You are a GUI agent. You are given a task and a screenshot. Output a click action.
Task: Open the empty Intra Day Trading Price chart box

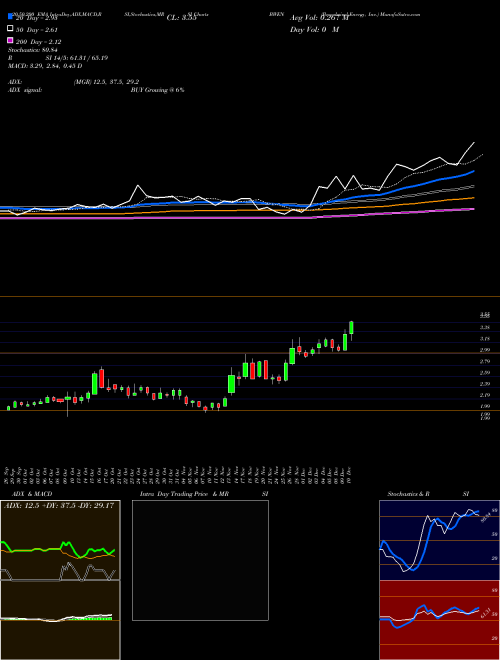(200, 560)
